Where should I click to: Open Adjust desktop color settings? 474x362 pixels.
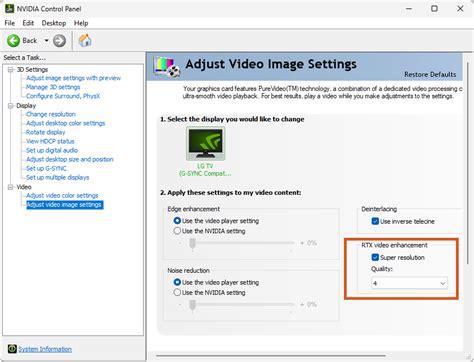click(x=65, y=123)
